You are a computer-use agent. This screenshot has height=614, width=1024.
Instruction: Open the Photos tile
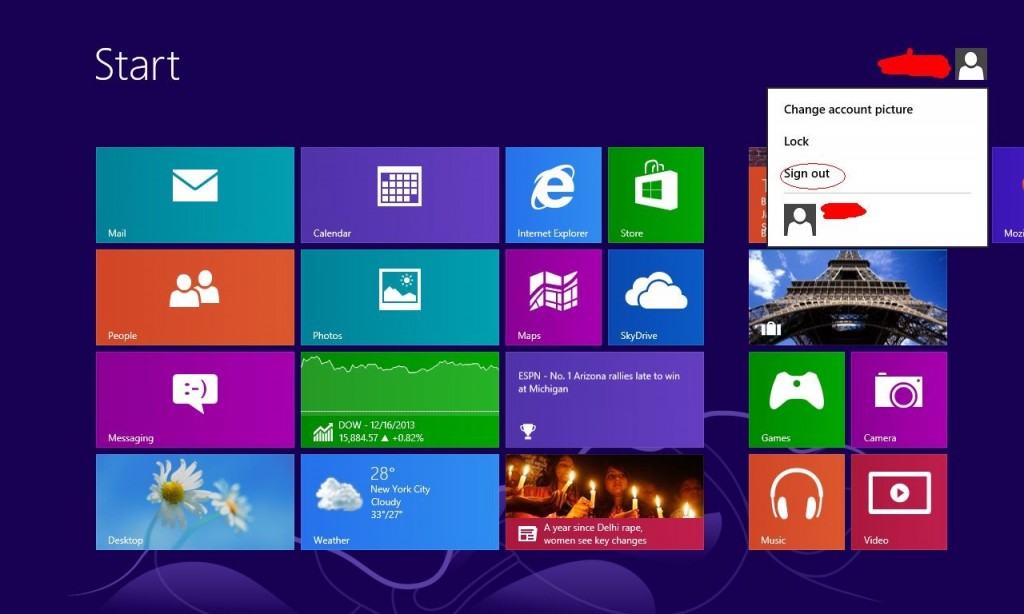[x=400, y=297]
